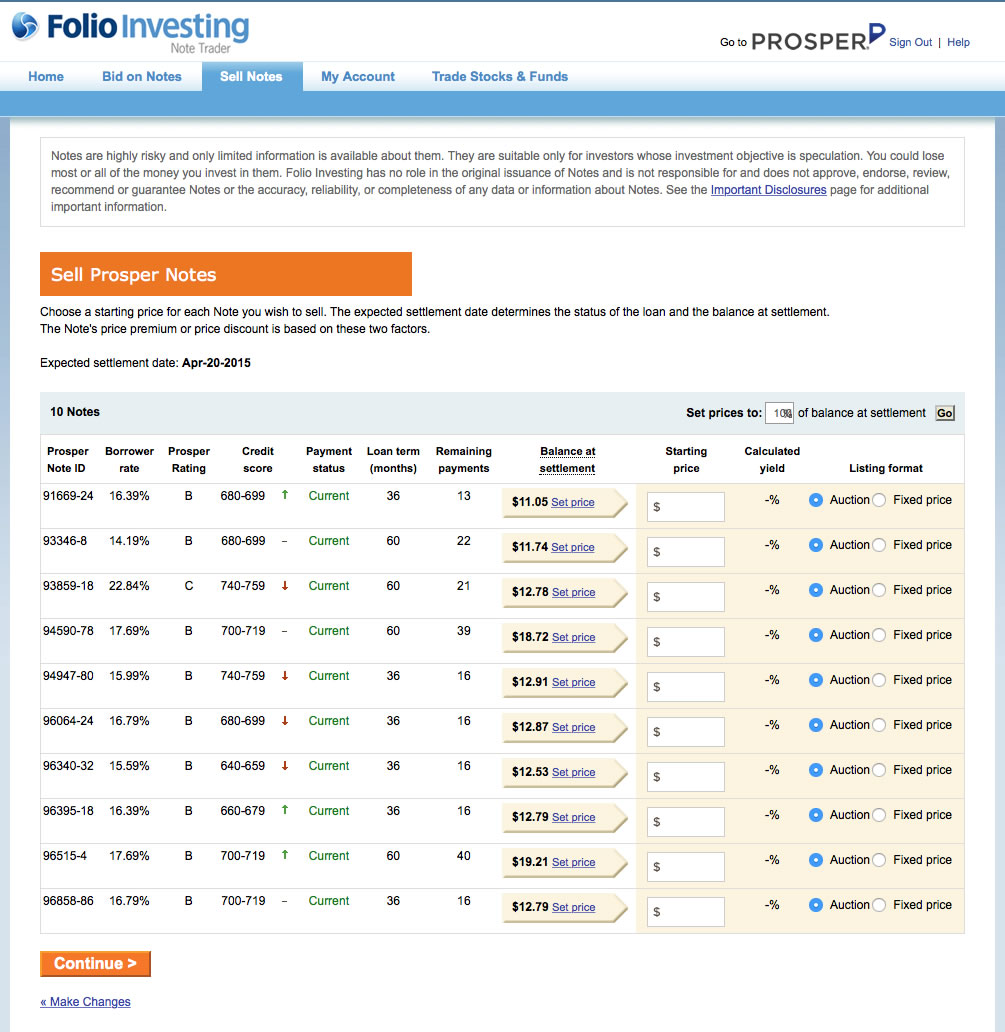
Task: Pick Fixed price for note 94947-80
Action: [879, 680]
